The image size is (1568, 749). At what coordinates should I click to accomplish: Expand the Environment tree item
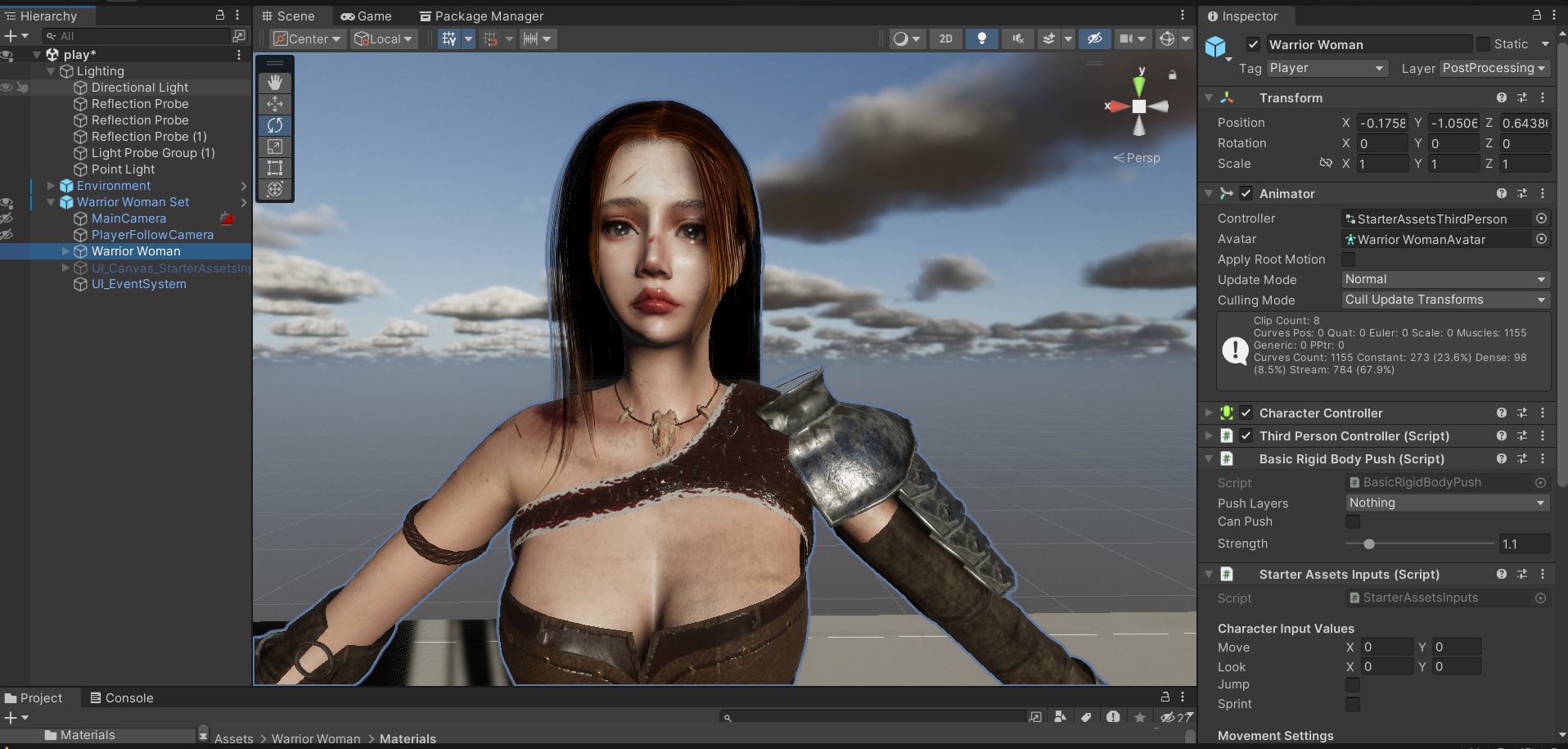tap(51, 186)
